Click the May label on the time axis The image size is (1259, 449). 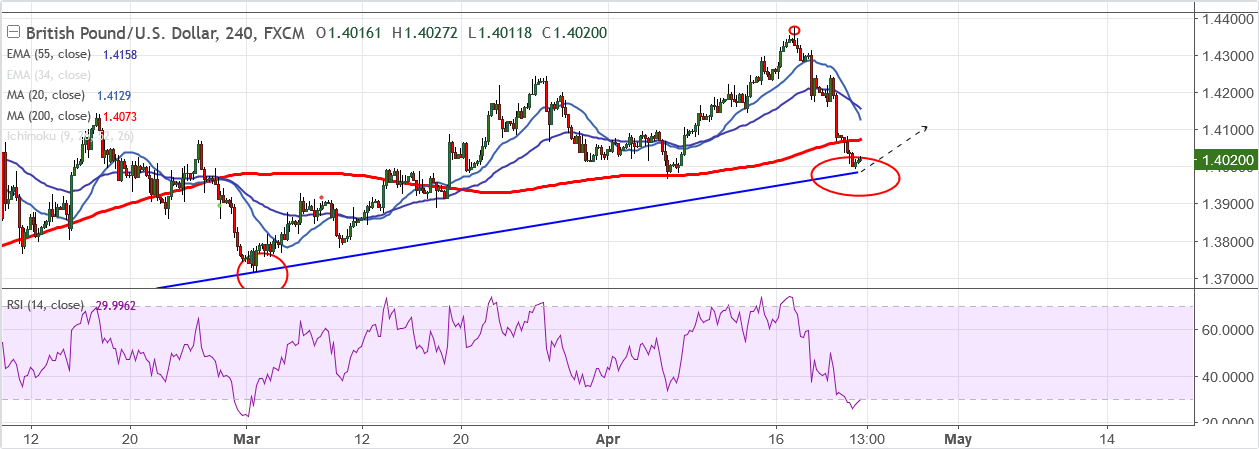coord(958,438)
